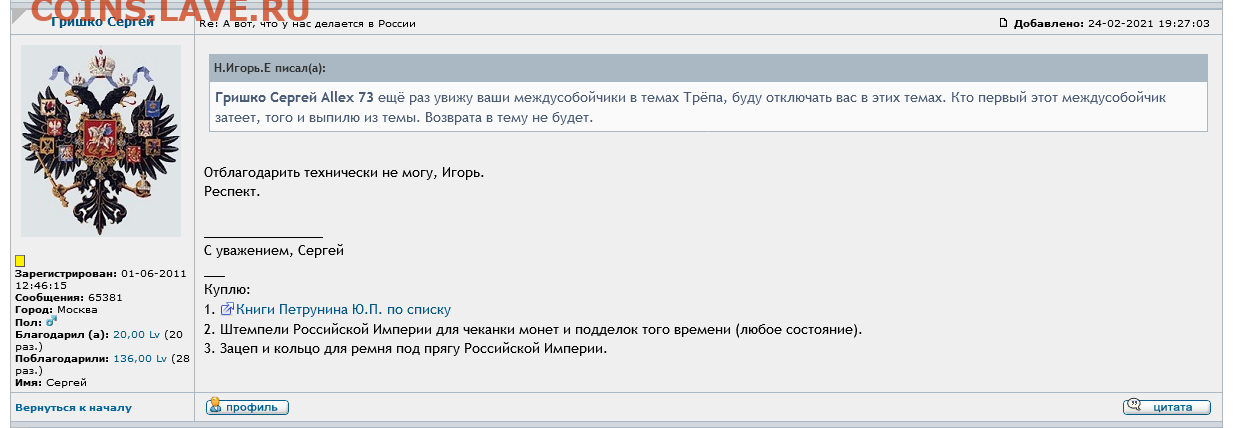Open the 20,00 Lv thanks-given link
The image size is (1233, 428).
tap(138, 334)
